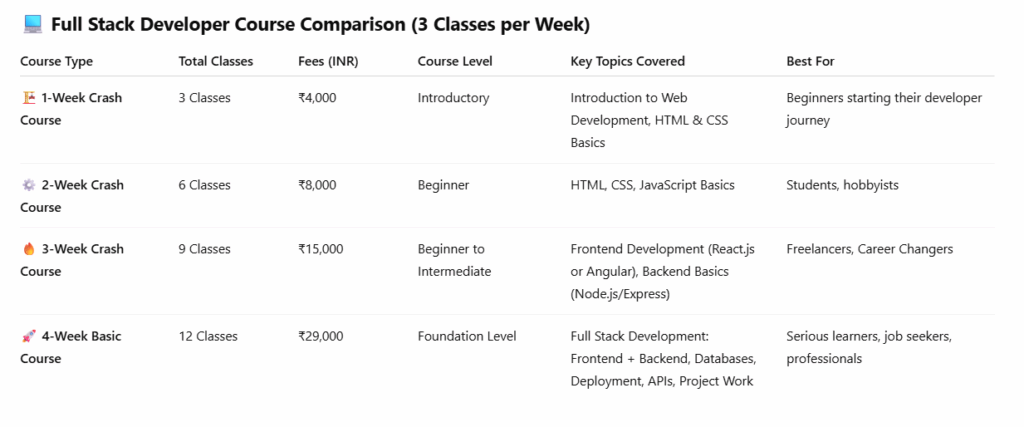Select the Total Classes column header
This screenshot has height=427, width=1024.
point(215,61)
